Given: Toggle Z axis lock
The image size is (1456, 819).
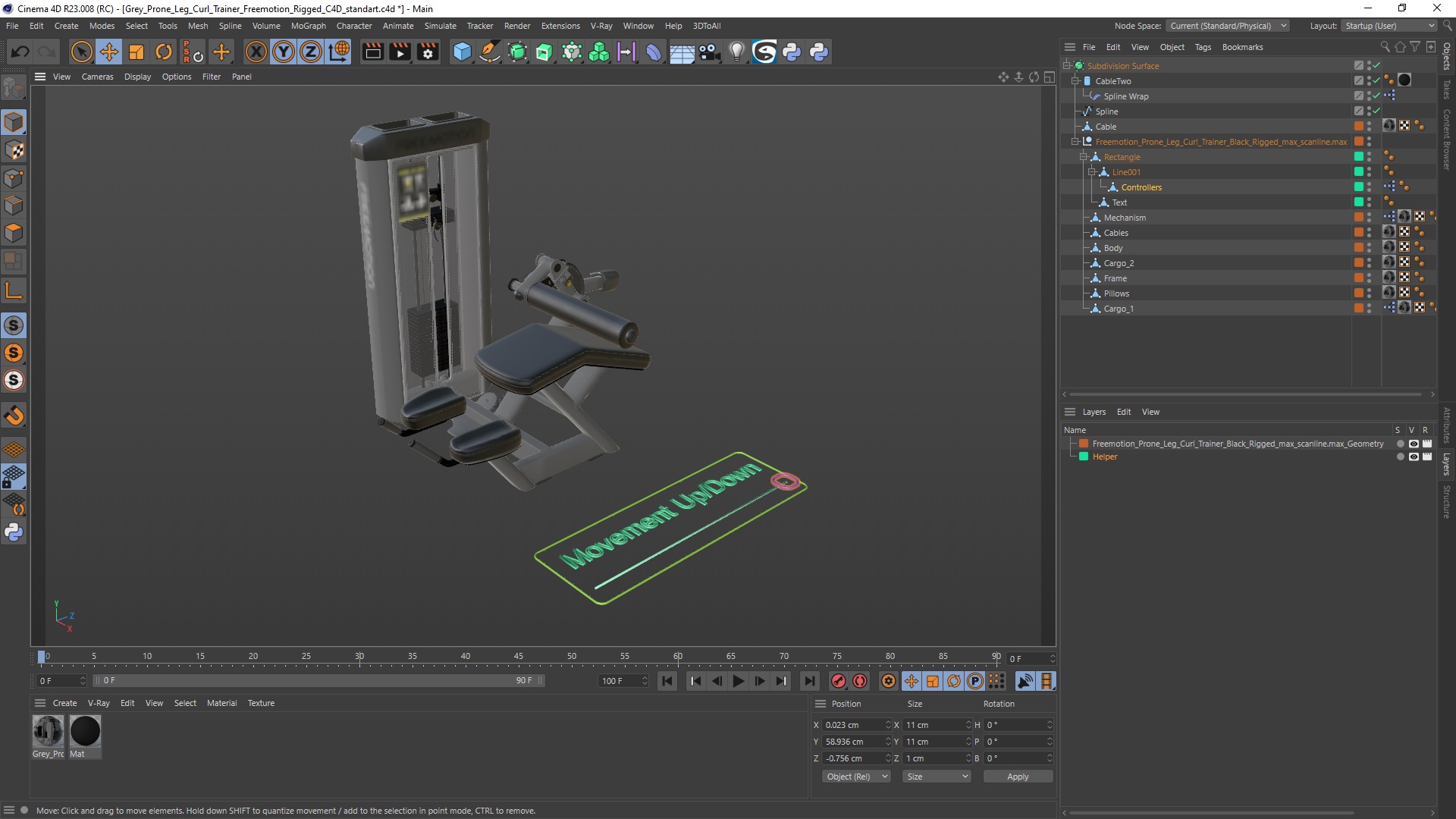Looking at the screenshot, I should point(311,52).
